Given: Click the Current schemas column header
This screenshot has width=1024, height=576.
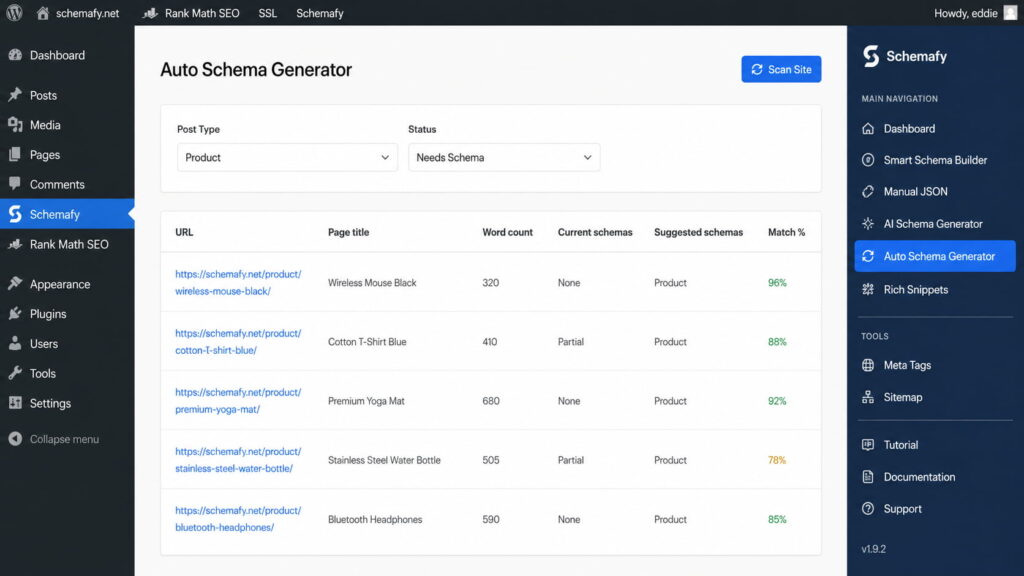Looking at the screenshot, I should pyautogui.click(x=595, y=232).
